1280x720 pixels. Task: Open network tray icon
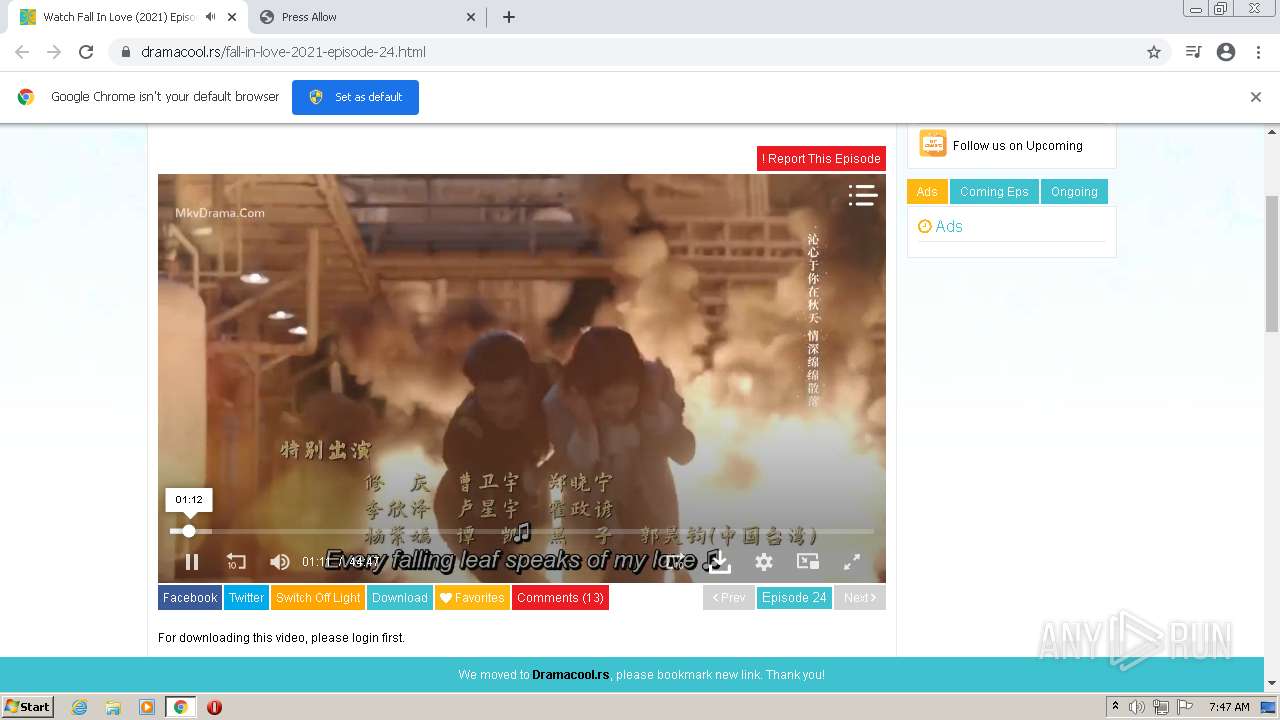tap(1160, 707)
